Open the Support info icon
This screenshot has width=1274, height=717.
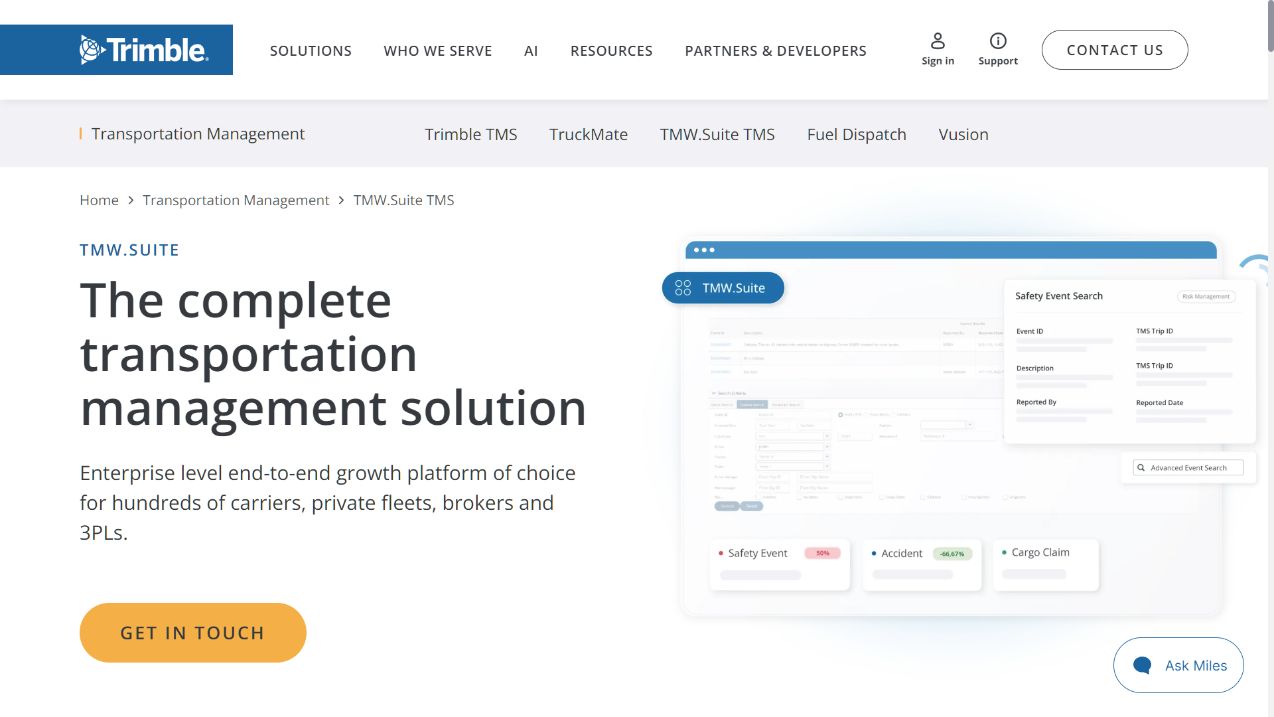[998, 41]
